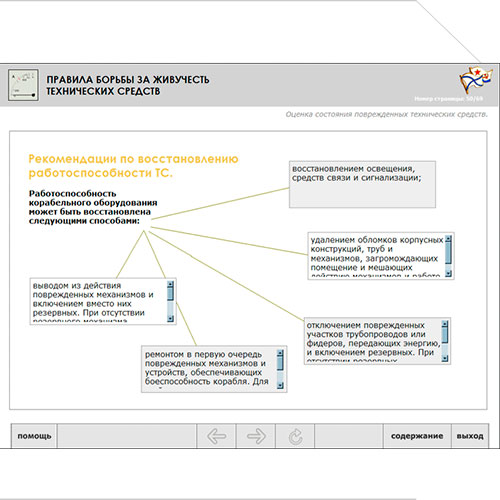Click the bold text 'Работоспособность корабельного оборудования'
500x500 pixels.
(93, 198)
